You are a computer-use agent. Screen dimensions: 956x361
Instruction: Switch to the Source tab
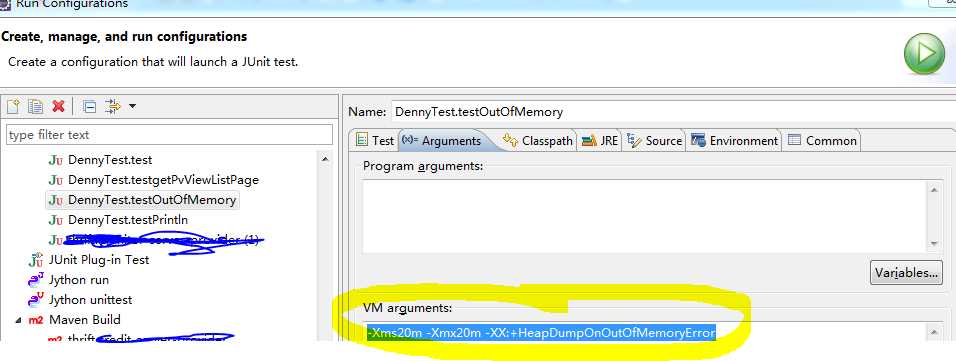(x=654, y=141)
